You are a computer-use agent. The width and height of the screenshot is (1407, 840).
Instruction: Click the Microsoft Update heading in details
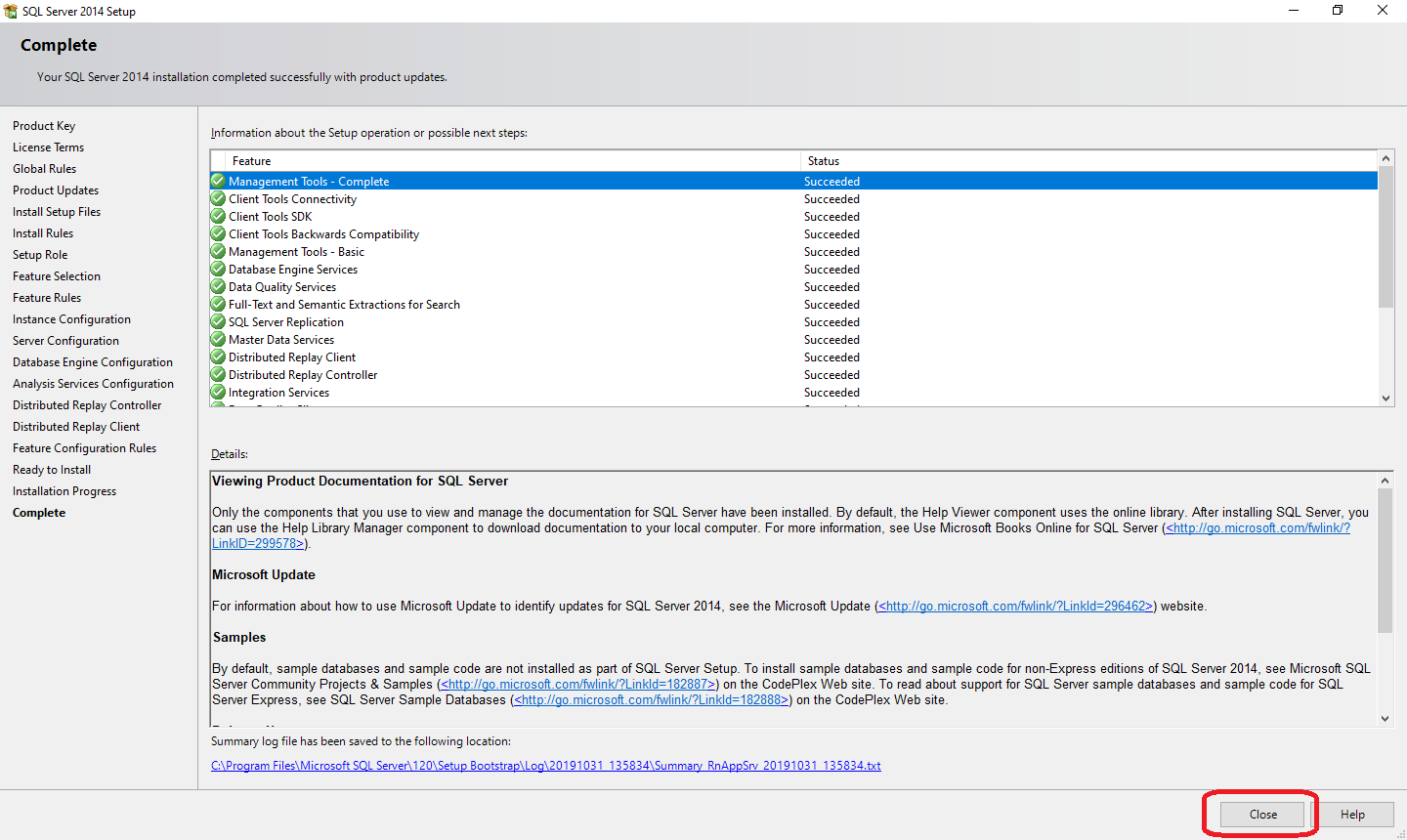point(264,575)
